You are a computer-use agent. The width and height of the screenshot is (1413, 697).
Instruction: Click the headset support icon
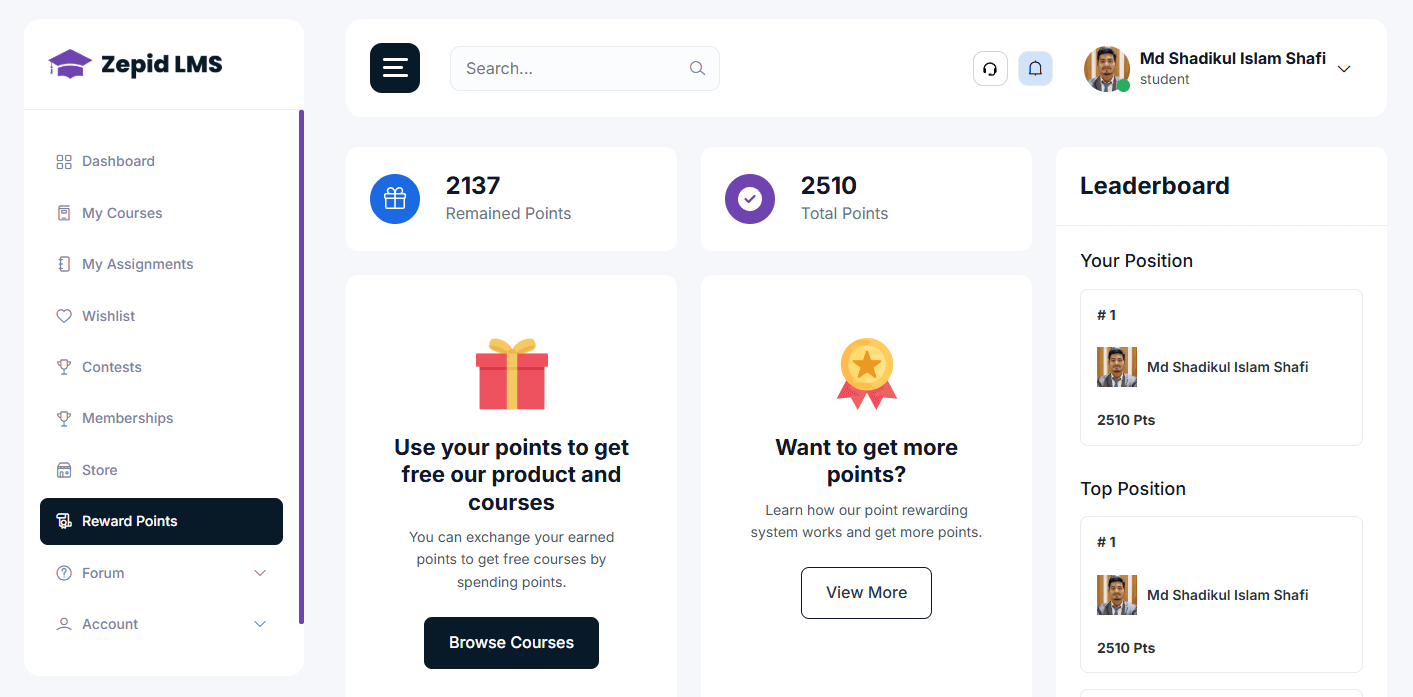990,68
